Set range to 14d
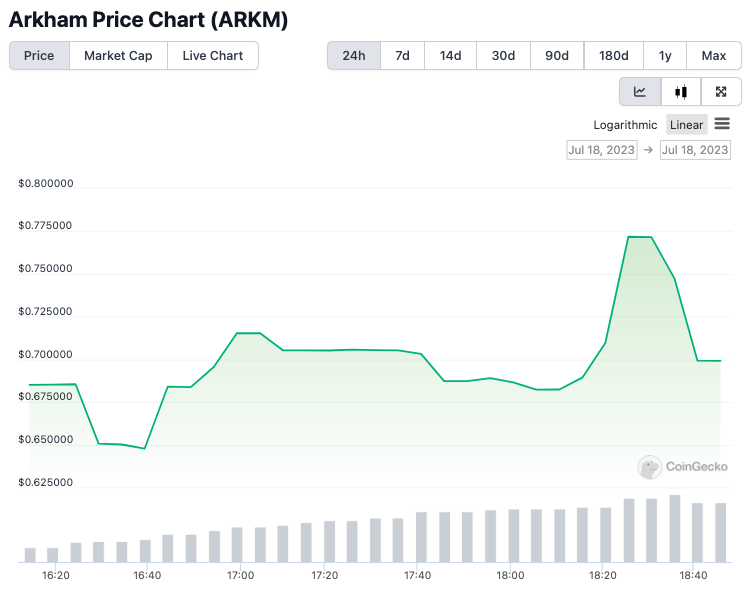 point(450,56)
